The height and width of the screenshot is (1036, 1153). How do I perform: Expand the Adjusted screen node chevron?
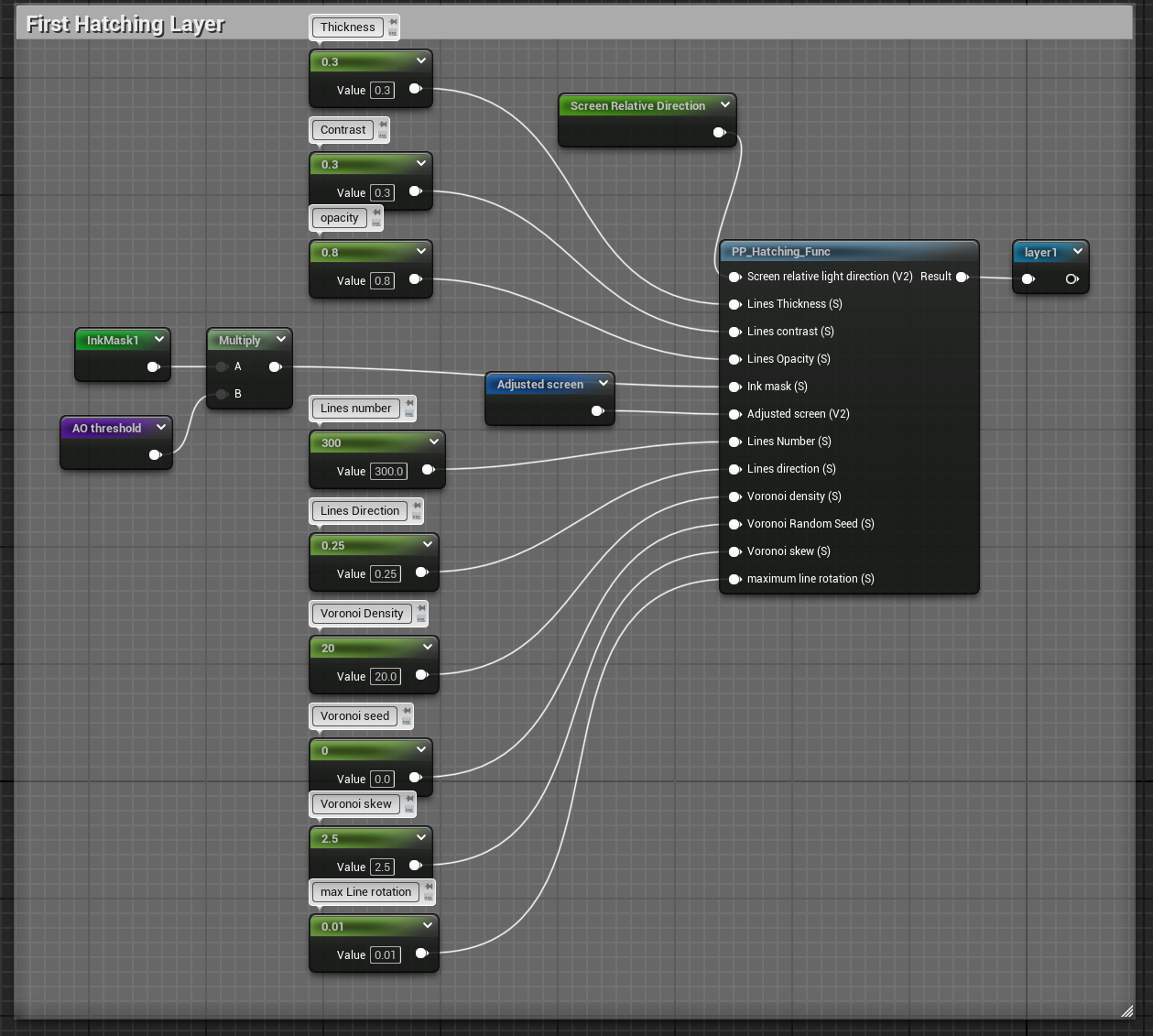pyautogui.click(x=603, y=384)
